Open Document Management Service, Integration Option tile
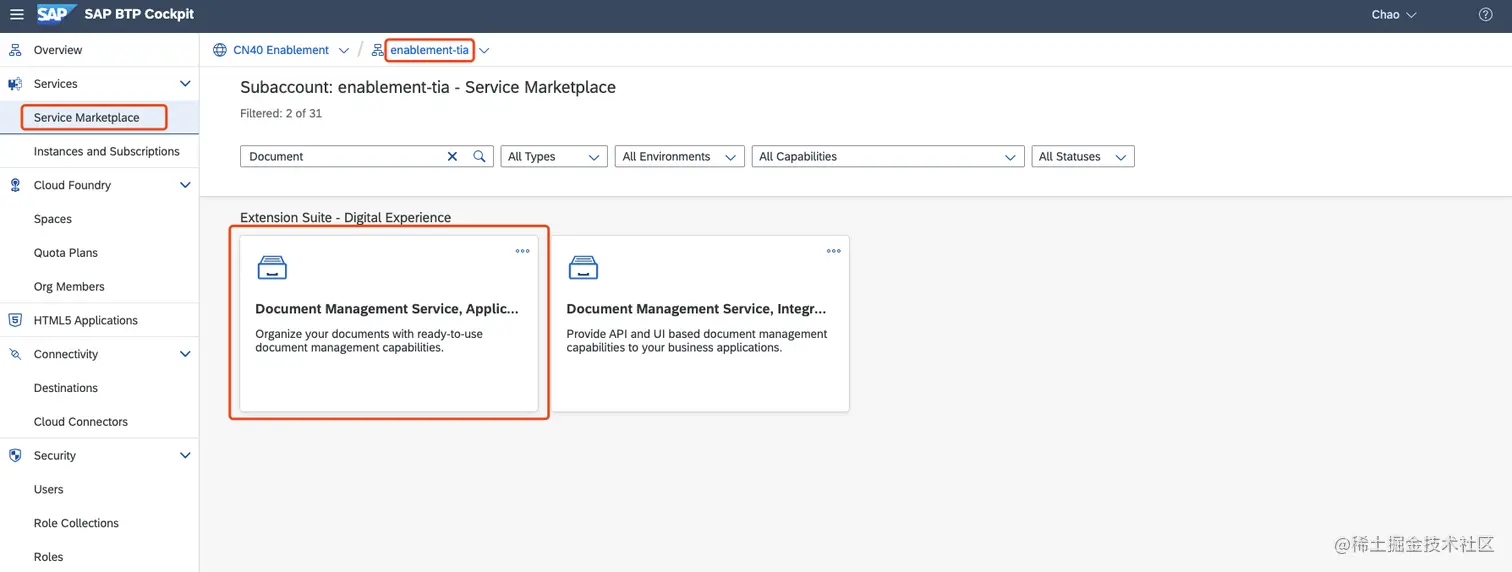Viewport: 1512px width, 572px height. [x=701, y=324]
